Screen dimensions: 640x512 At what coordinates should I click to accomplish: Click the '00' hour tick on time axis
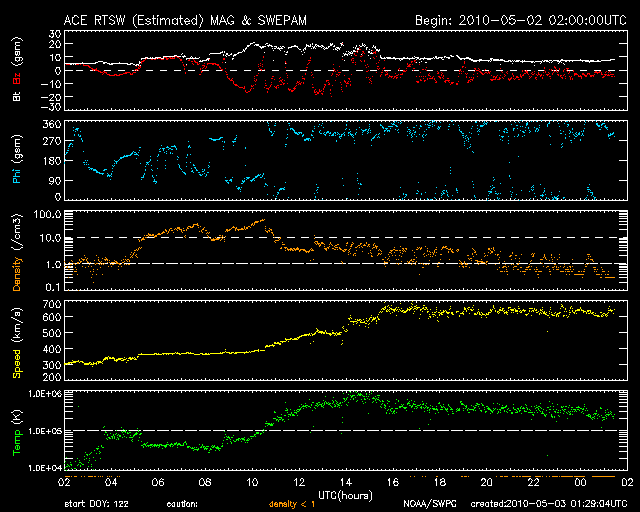(580, 483)
